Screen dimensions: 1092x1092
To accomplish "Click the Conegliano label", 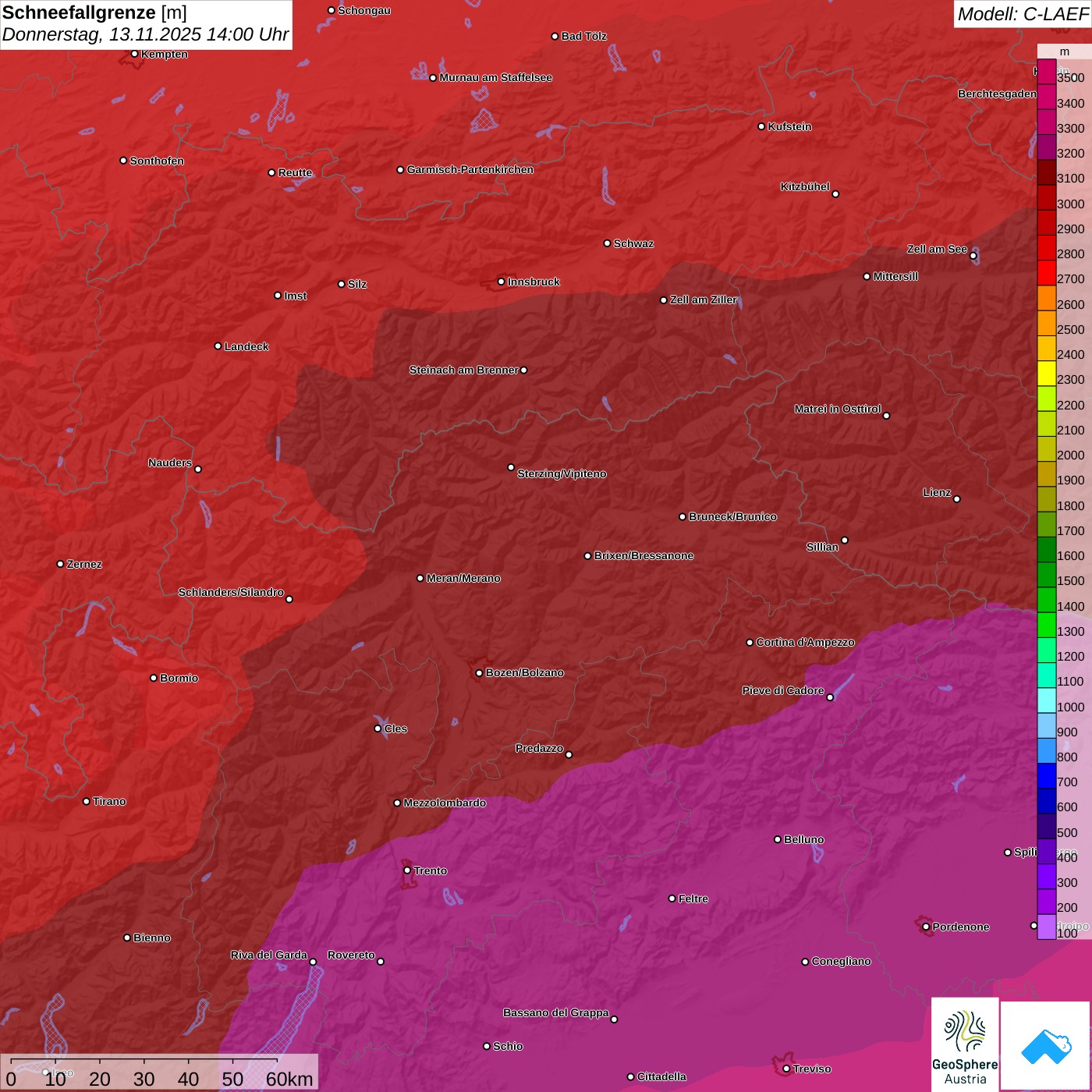I will click(841, 962).
